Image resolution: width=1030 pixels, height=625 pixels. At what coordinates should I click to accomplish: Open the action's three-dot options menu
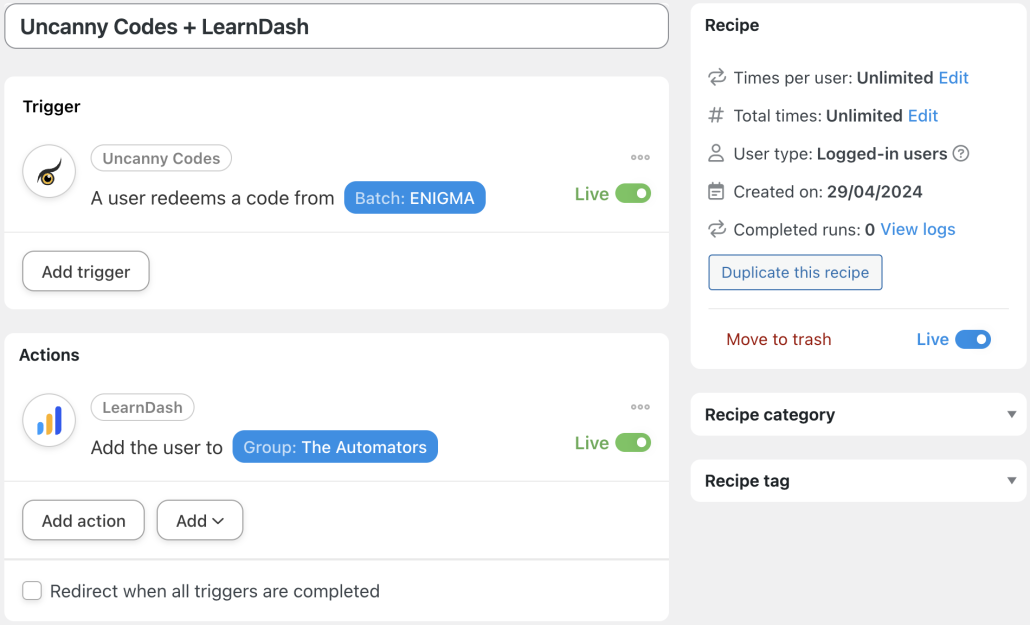(639, 406)
